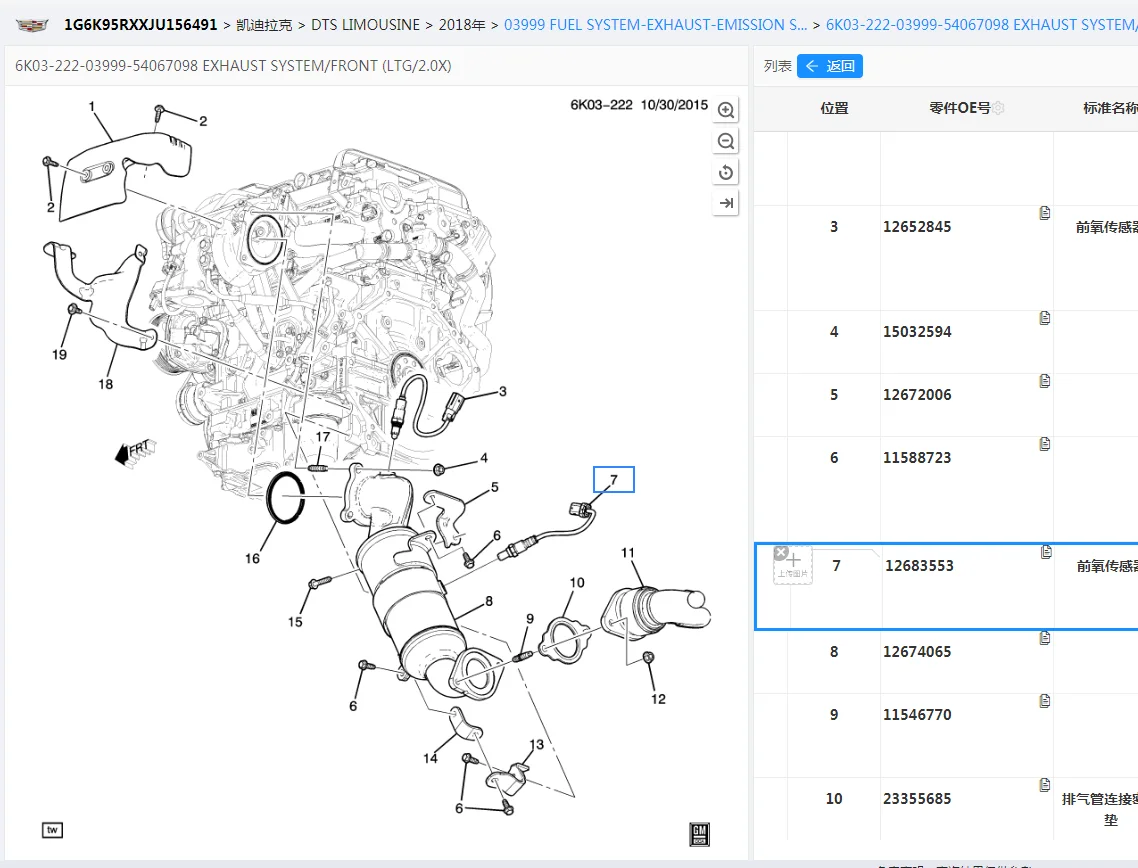Click callout number 1 on the heat shield
Viewport: 1138px width, 868px height.
click(x=91, y=107)
